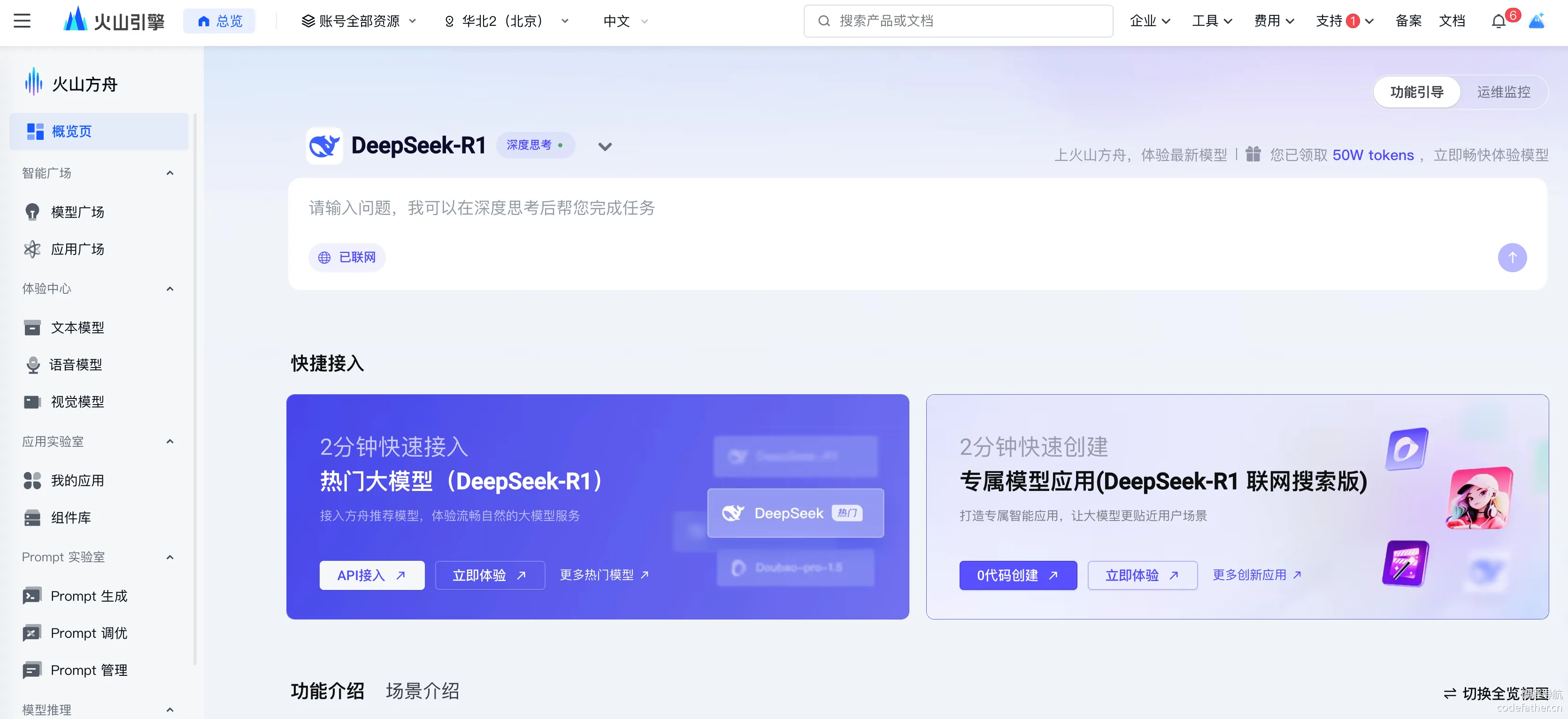Click the 组件库 icon
The height and width of the screenshot is (719, 1568).
[32, 518]
